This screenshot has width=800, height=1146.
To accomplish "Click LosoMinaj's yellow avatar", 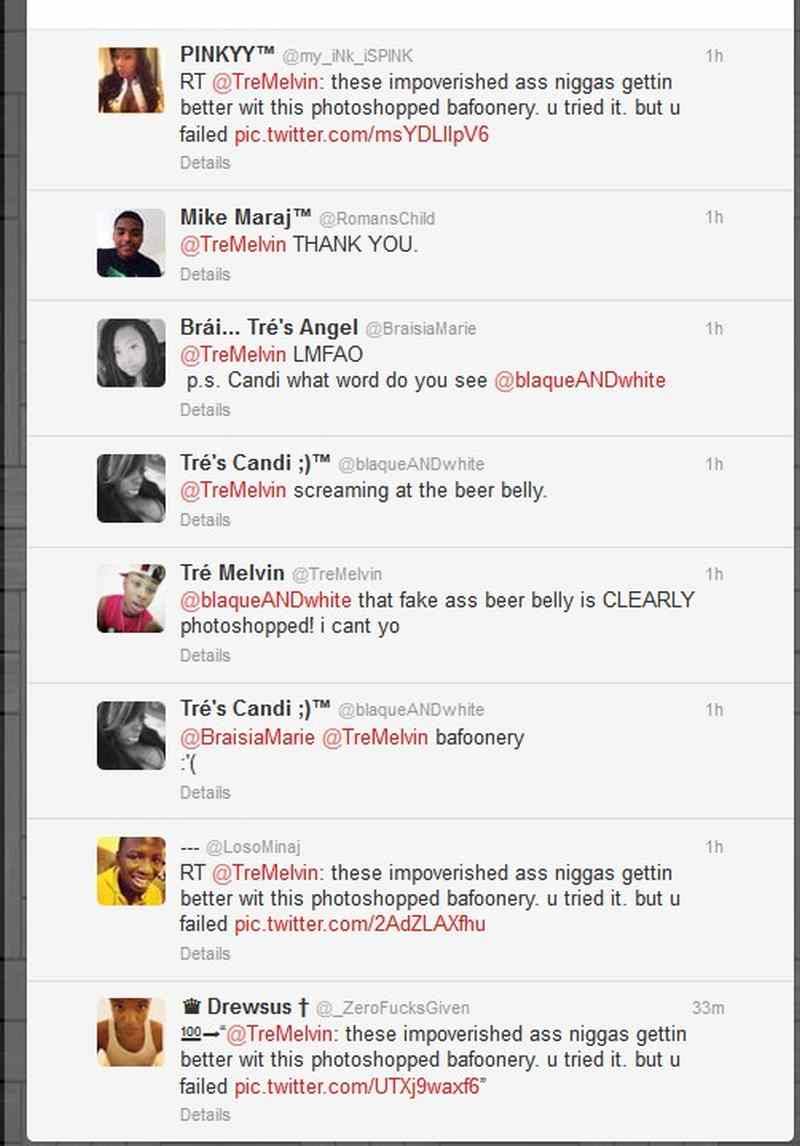I will click(132, 871).
